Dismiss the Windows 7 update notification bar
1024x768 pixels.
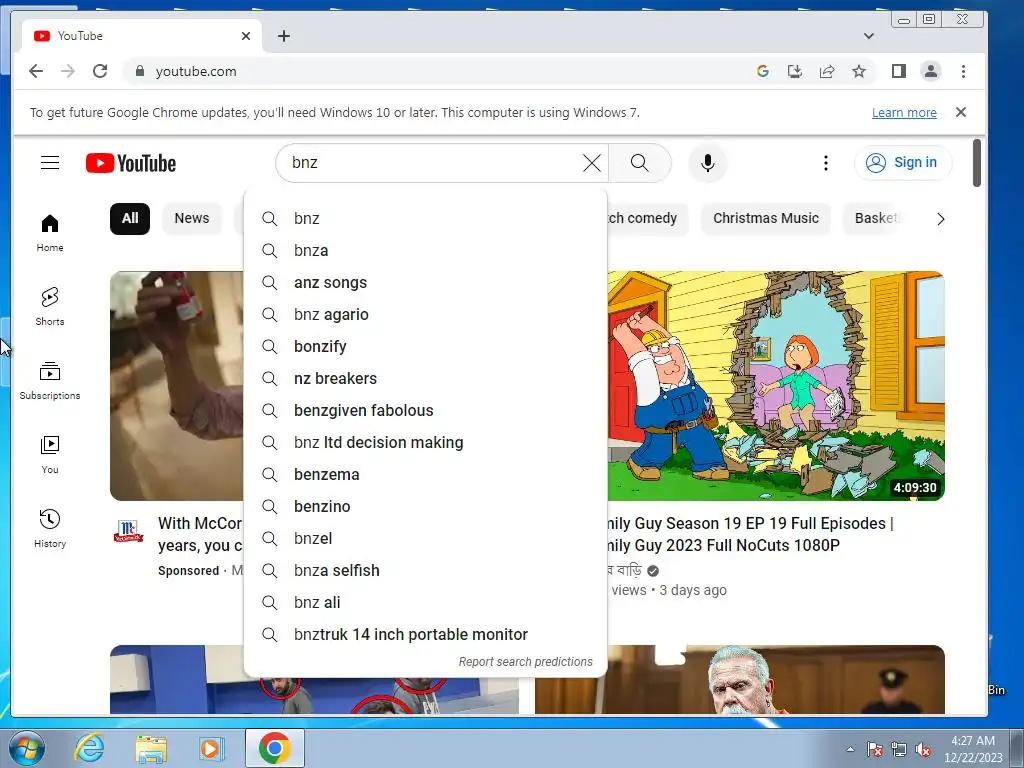(x=961, y=112)
